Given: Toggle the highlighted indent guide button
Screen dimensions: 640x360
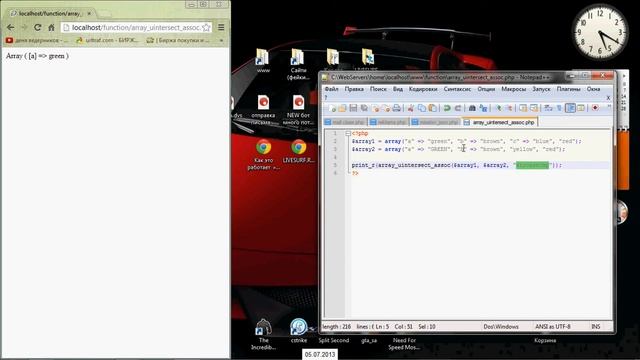Looking at the screenshot, I should (570, 108).
